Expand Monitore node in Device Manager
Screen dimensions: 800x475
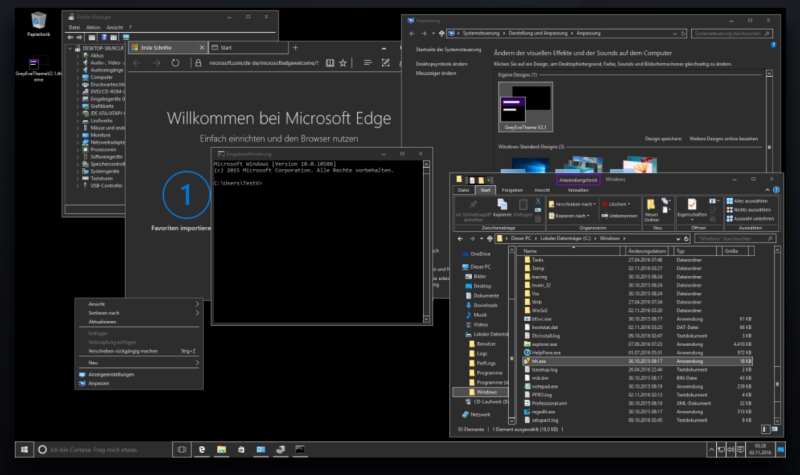[x=78, y=135]
